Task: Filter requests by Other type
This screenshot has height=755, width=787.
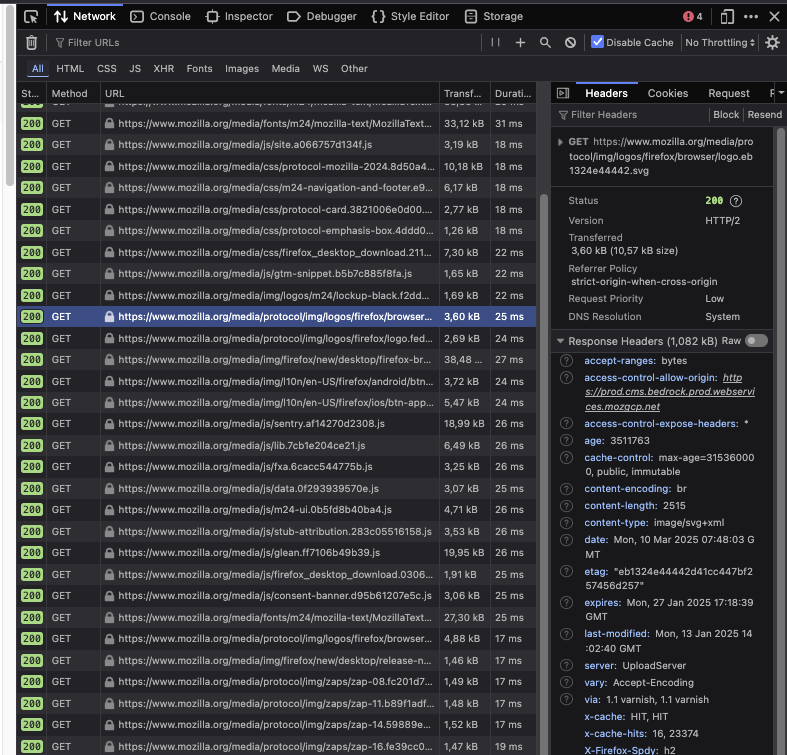Action: click(354, 69)
